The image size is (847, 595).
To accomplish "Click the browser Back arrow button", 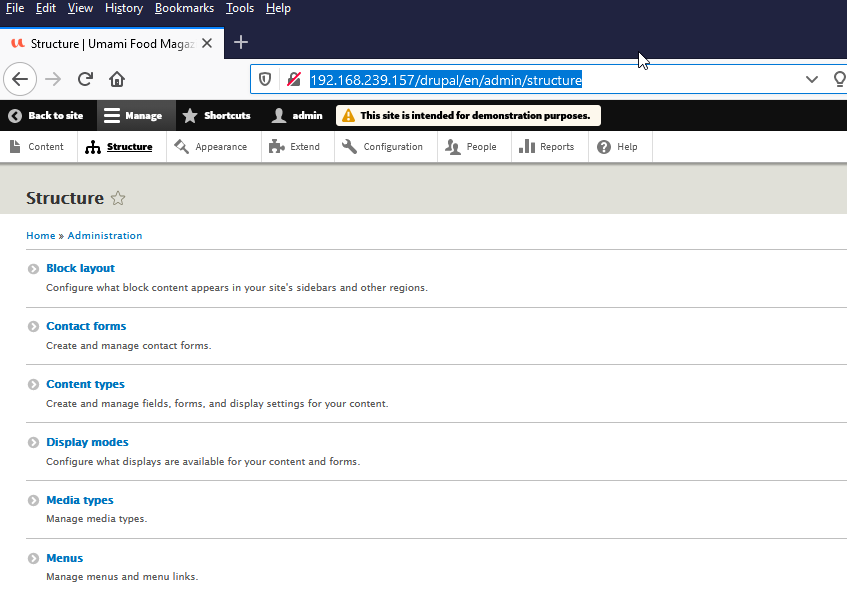I will point(20,79).
